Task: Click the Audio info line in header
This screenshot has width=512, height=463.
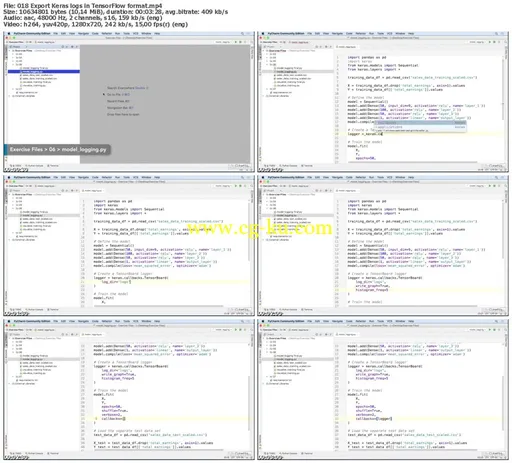Action: pyautogui.click(x=83, y=18)
